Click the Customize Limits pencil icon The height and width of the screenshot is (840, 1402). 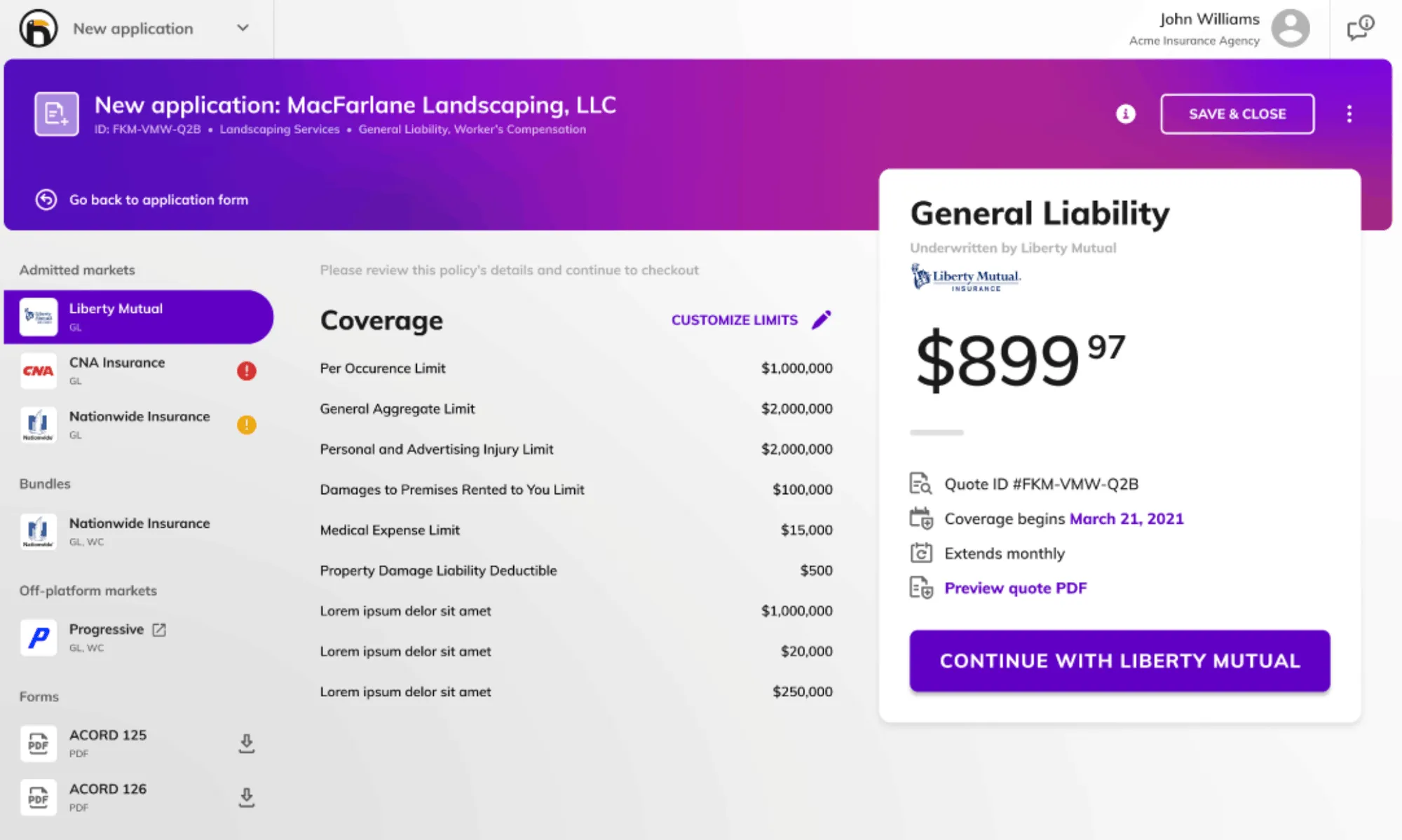point(822,319)
